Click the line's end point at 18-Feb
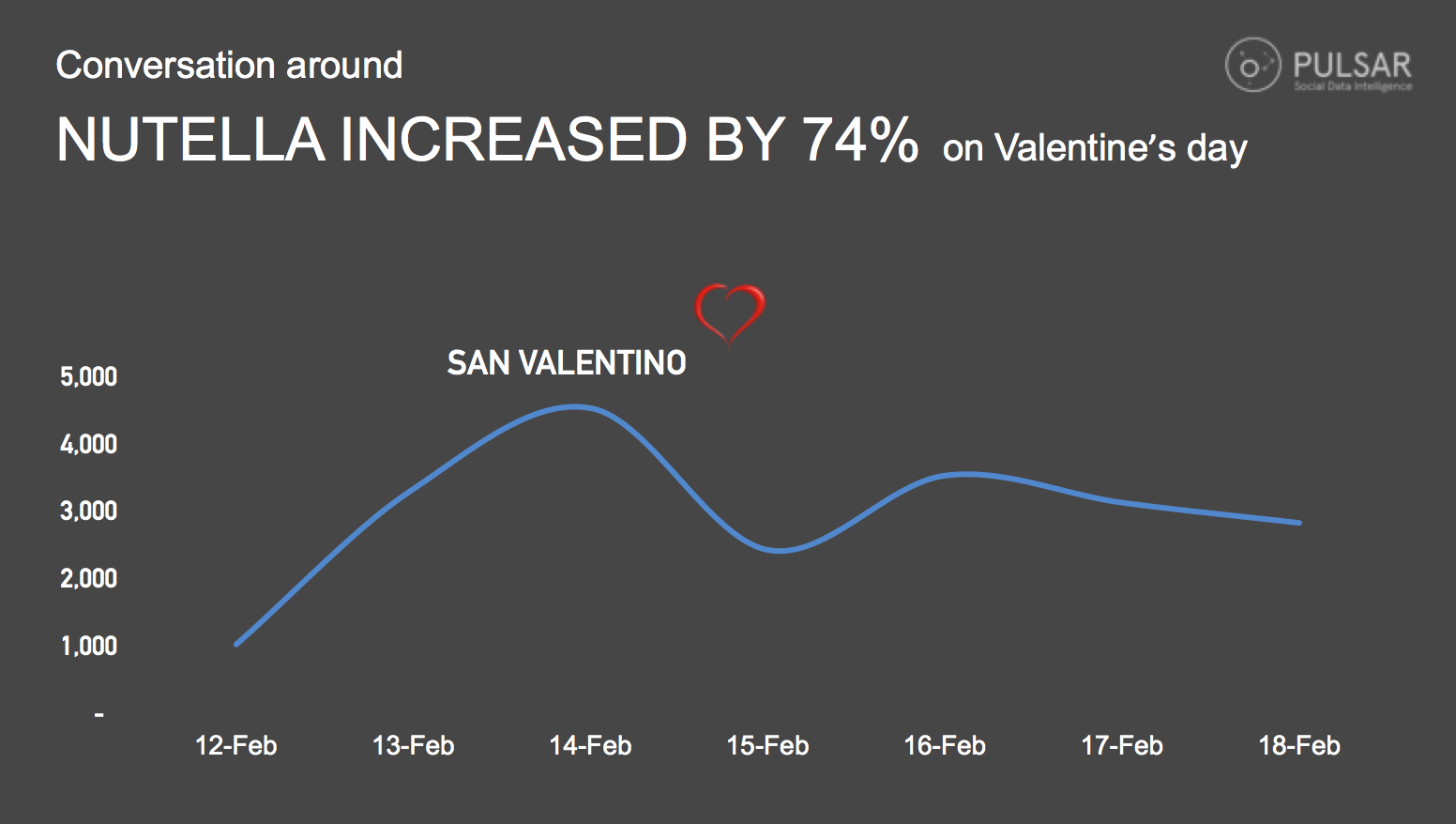 (1299, 523)
